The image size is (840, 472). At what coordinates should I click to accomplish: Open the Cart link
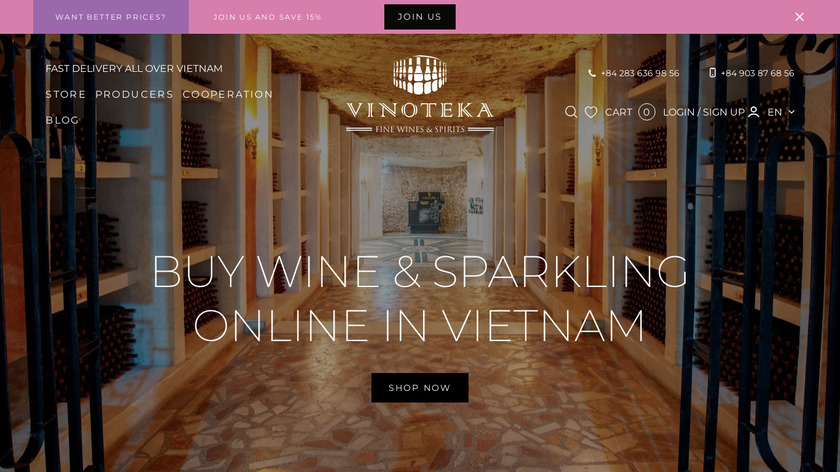pos(618,112)
